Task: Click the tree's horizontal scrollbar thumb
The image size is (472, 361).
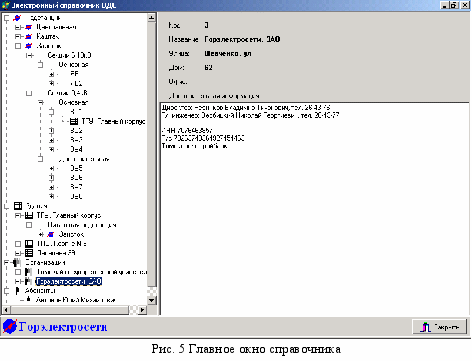Action: (69, 310)
